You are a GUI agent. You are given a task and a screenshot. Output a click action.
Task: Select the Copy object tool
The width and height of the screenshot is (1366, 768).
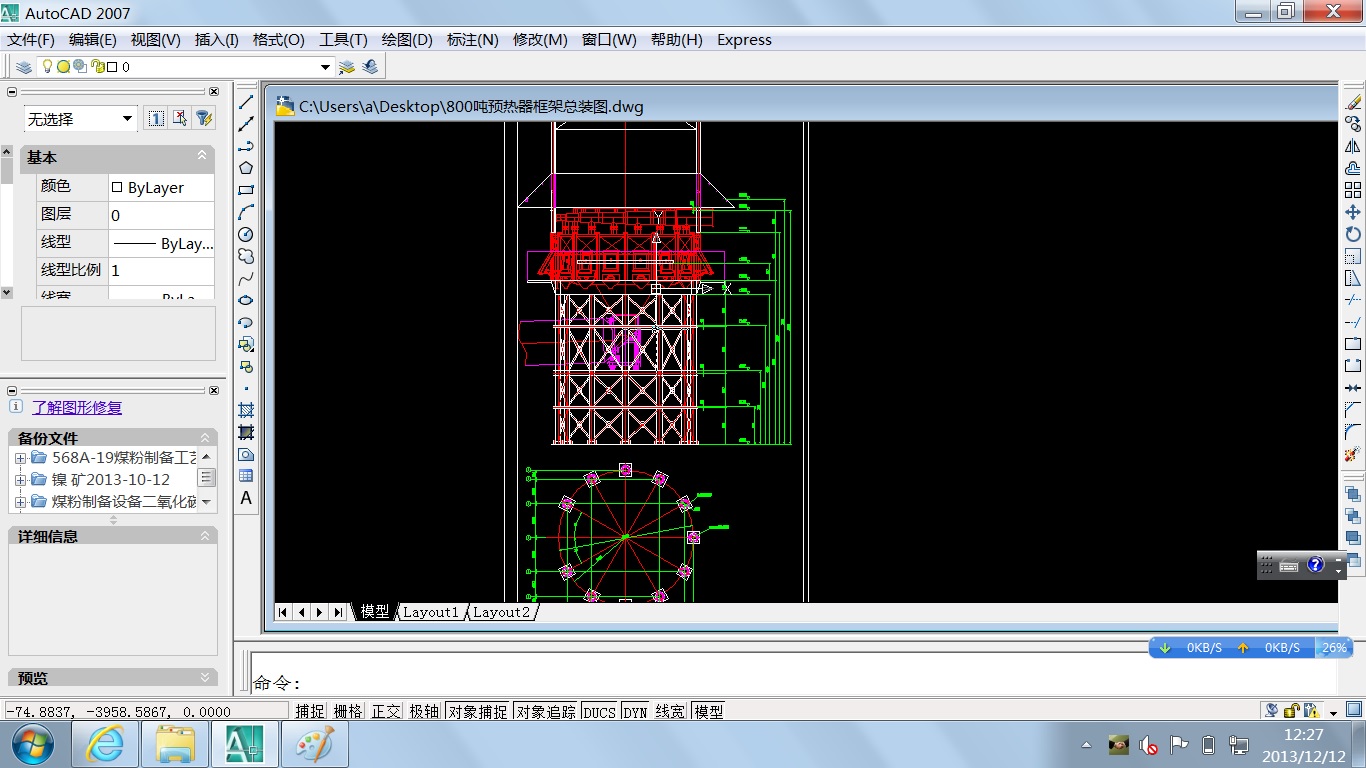pos(1353,124)
